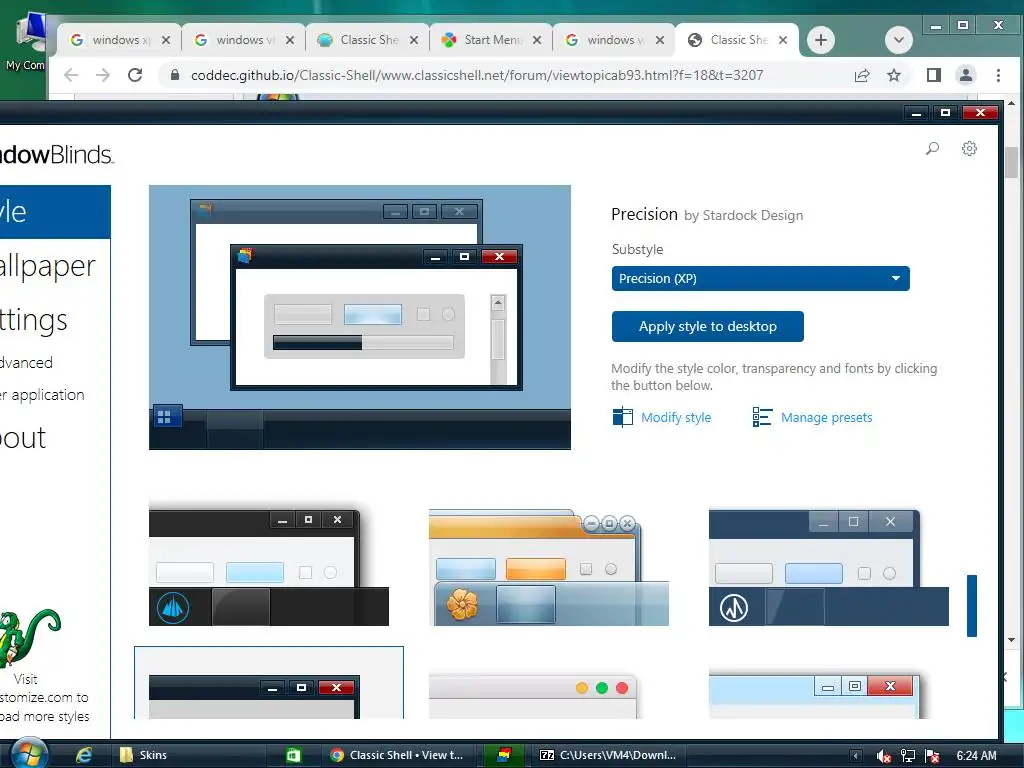Click the Manage presets link

(x=826, y=417)
